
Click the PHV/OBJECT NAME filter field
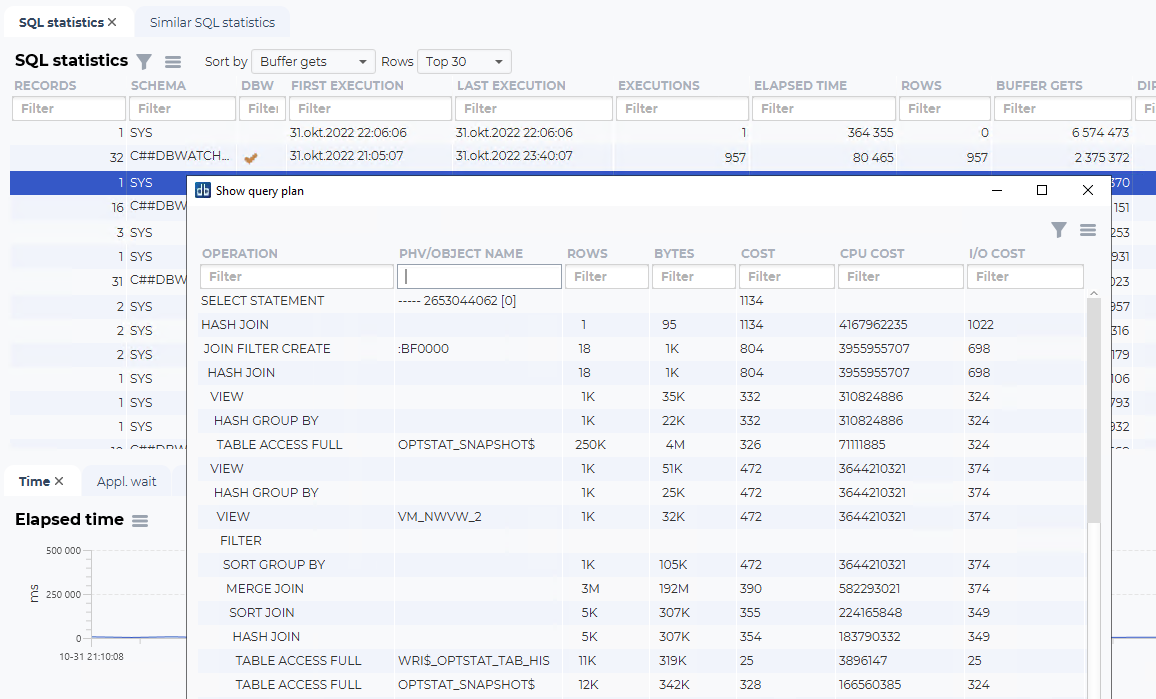pos(479,277)
